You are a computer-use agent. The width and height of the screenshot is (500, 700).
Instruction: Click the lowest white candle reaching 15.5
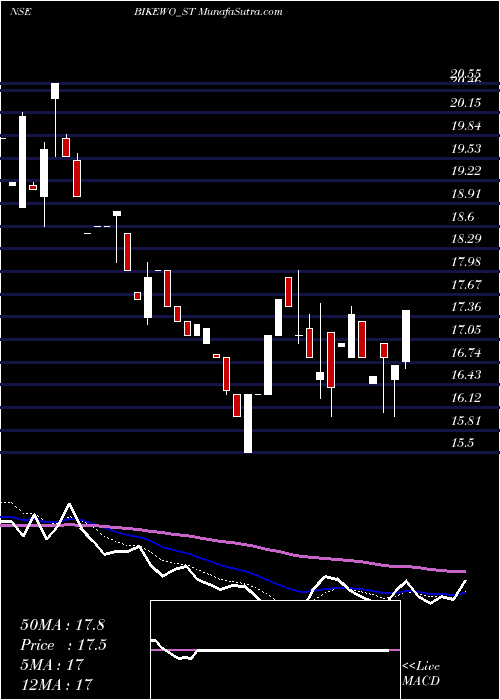coord(248,423)
